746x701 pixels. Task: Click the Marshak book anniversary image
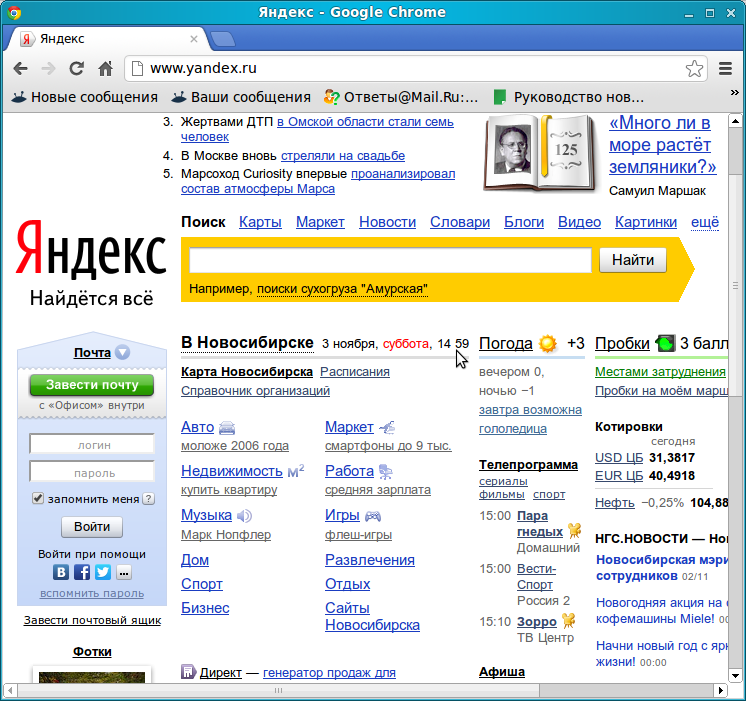click(x=540, y=153)
